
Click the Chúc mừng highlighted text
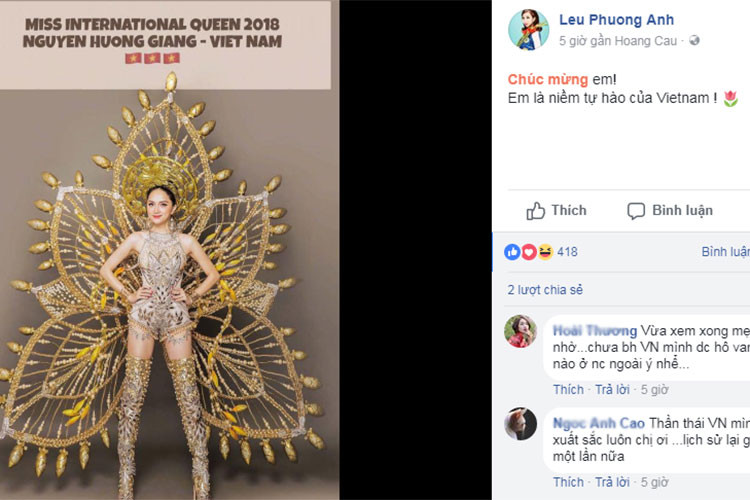tap(541, 79)
